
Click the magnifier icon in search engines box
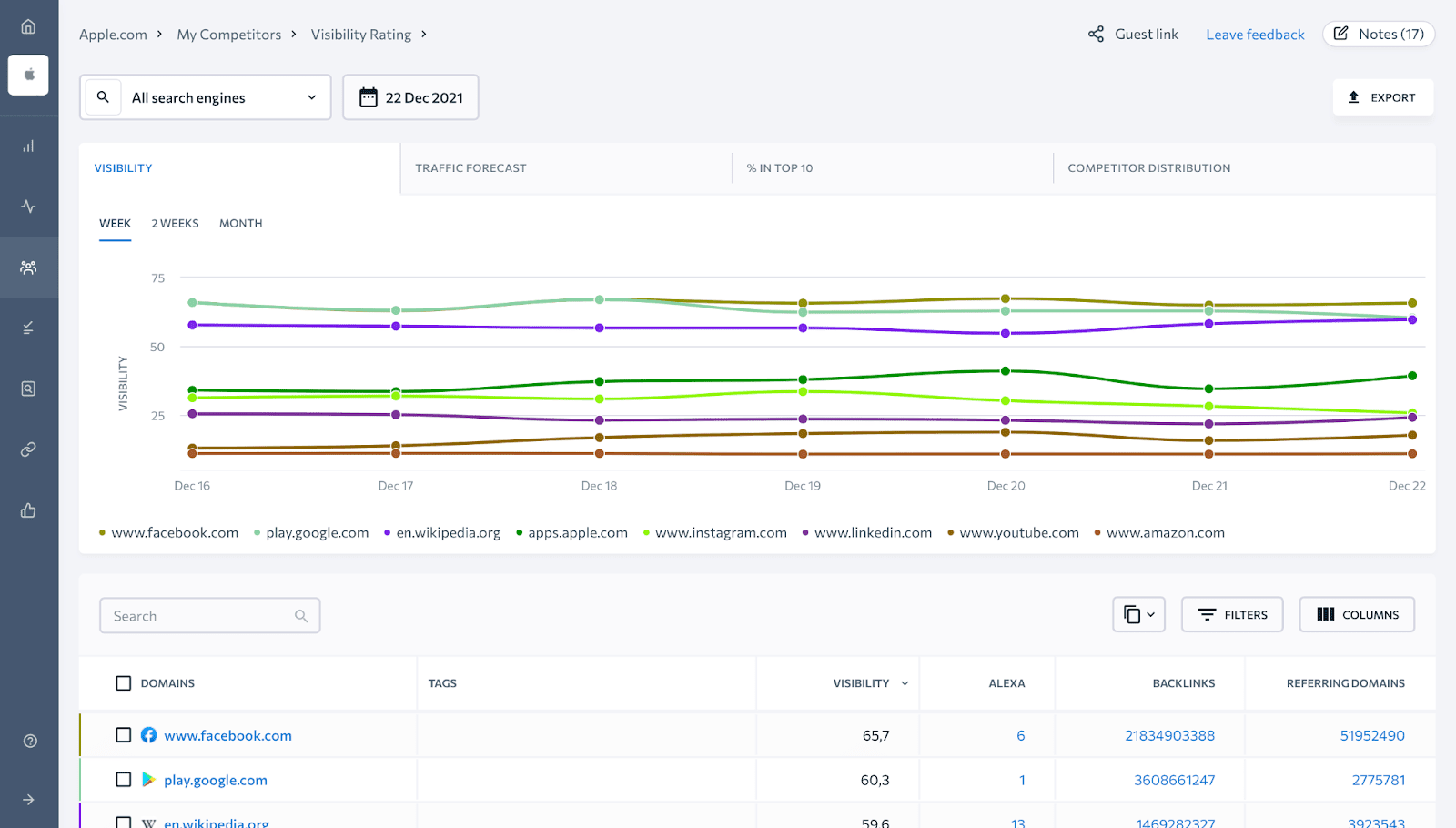tap(103, 96)
